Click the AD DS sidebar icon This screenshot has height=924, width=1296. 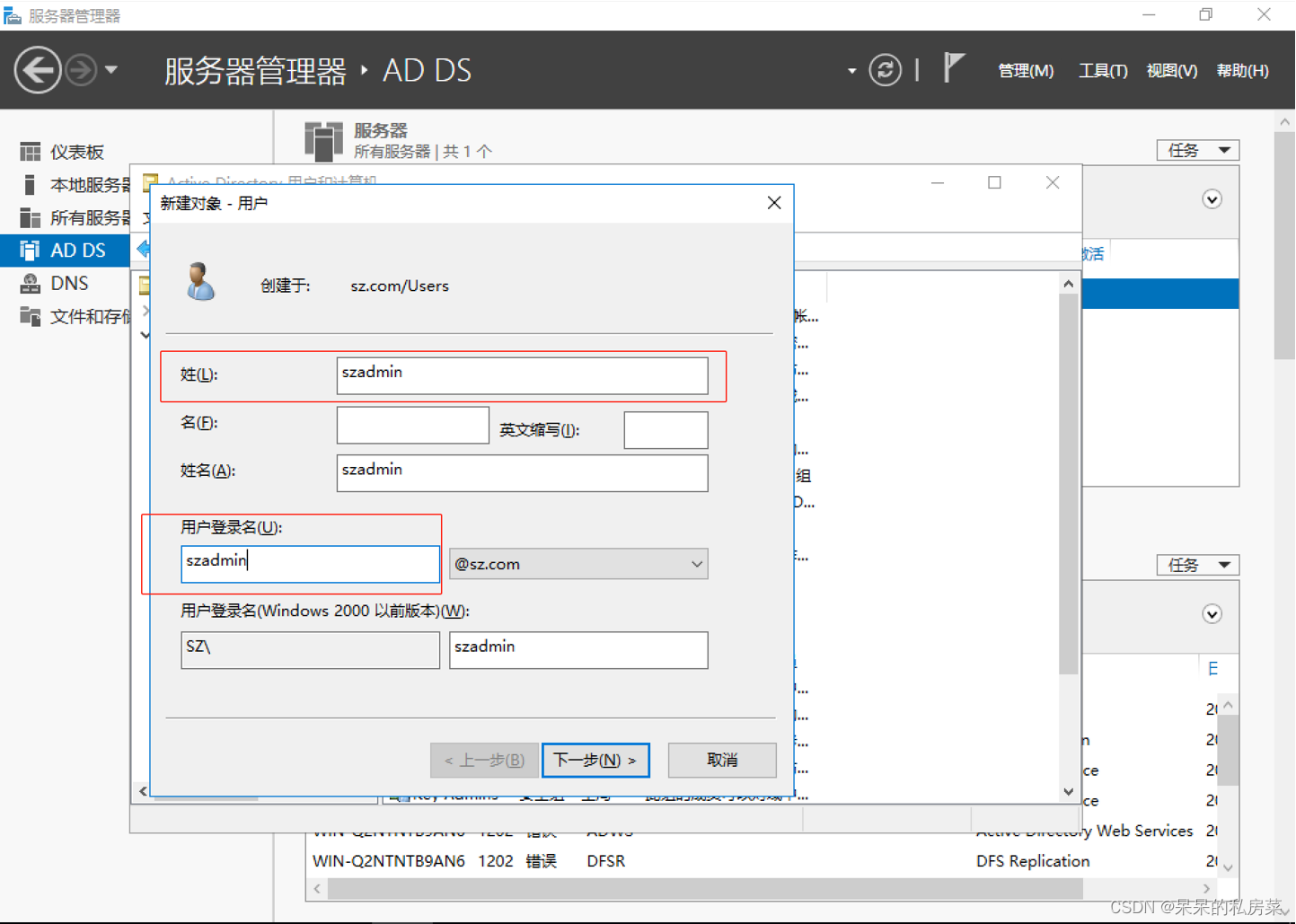(x=31, y=251)
